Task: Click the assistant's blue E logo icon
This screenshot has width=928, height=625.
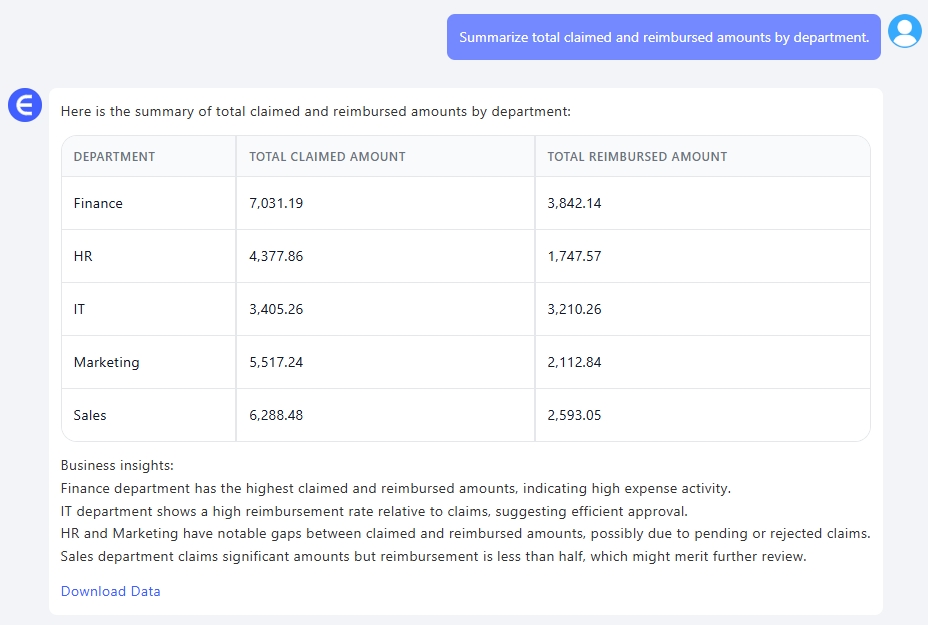Action: pyautogui.click(x=24, y=105)
